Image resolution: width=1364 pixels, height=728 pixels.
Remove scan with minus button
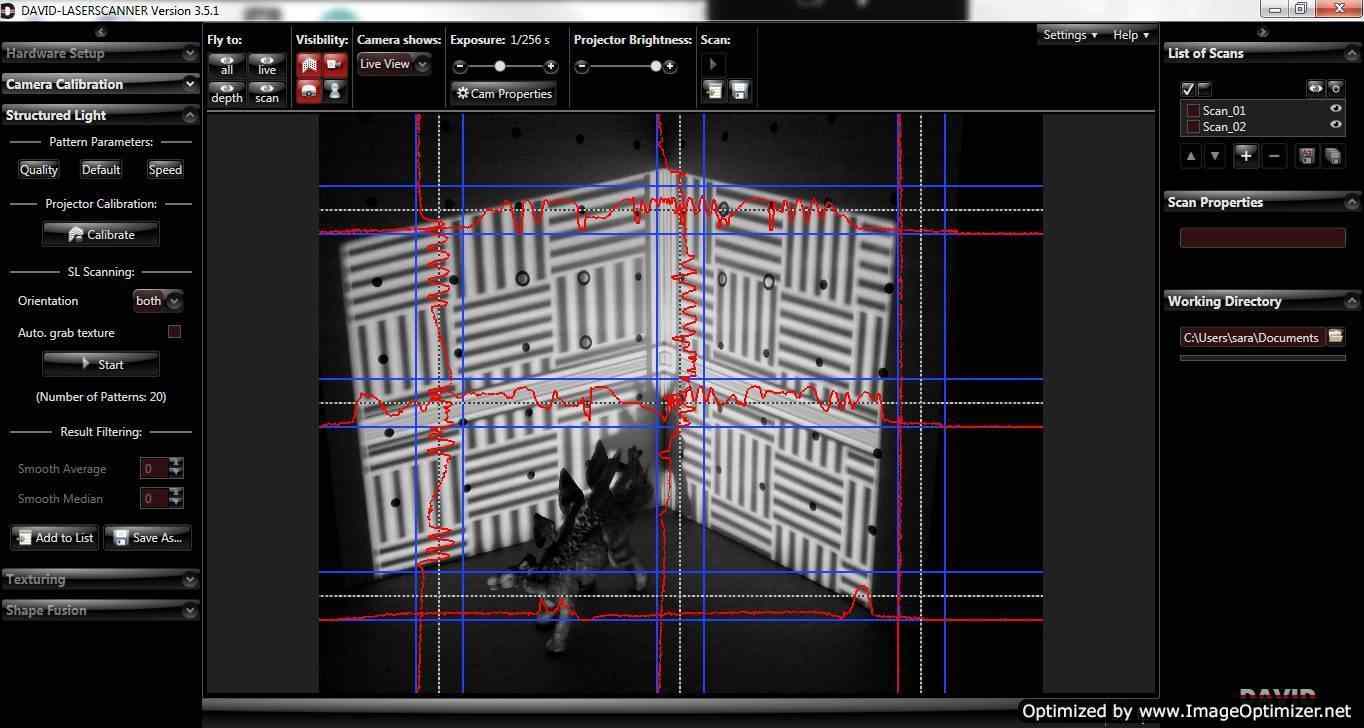1273,155
